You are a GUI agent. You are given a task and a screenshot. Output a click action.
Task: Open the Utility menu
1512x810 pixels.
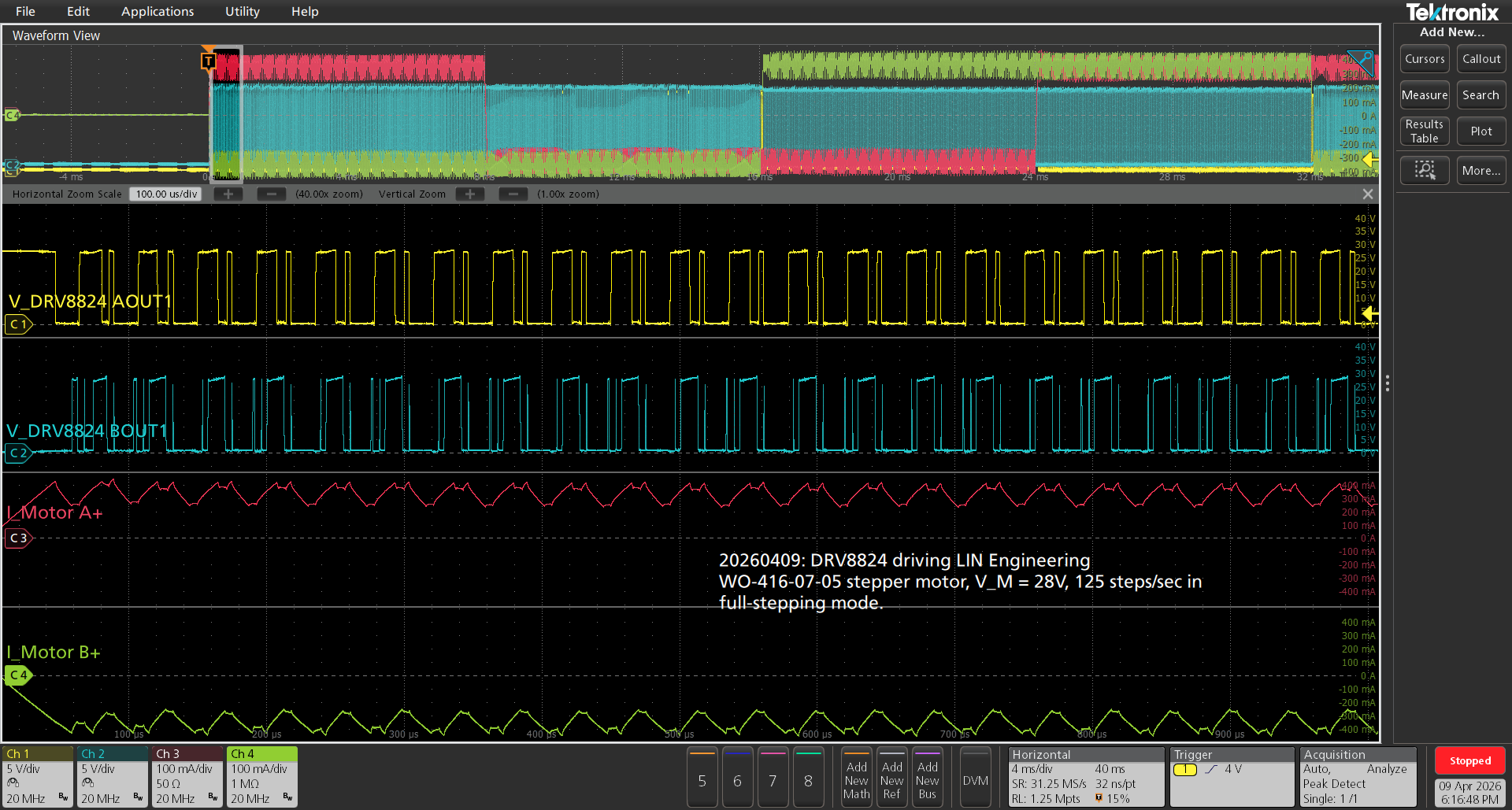pos(243,11)
